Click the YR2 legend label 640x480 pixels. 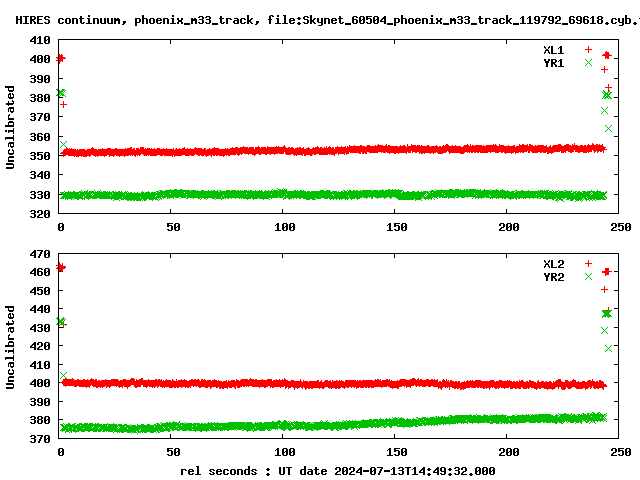coord(553,277)
